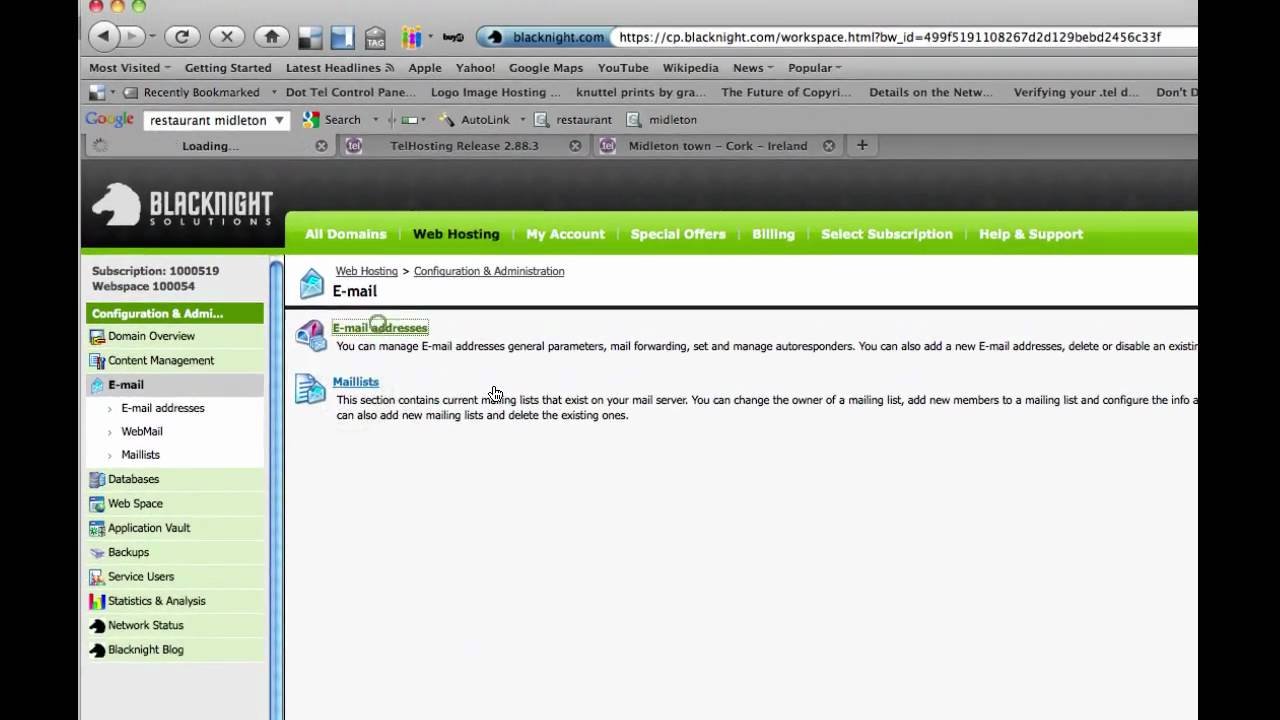1280x720 pixels.
Task: Click the Blacknight Blog horse icon
Action: (97, 649)
